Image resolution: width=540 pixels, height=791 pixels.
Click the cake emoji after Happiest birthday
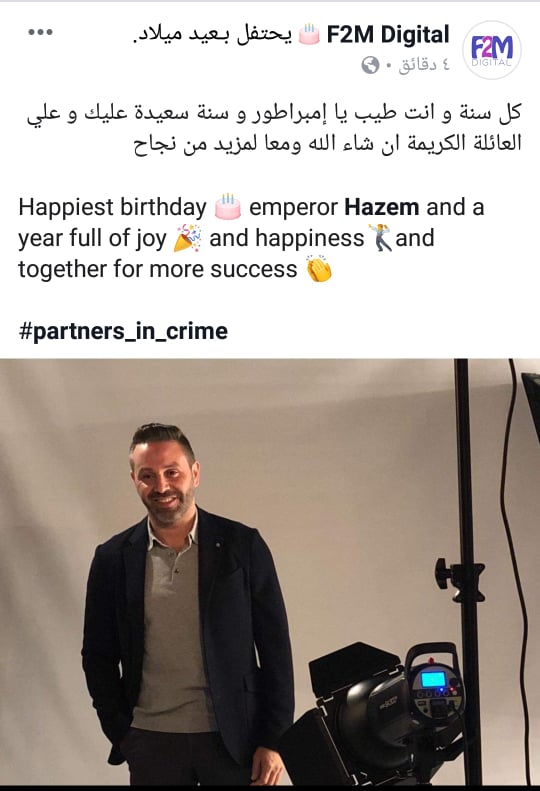pyautogui.click(x=228, y=206)
